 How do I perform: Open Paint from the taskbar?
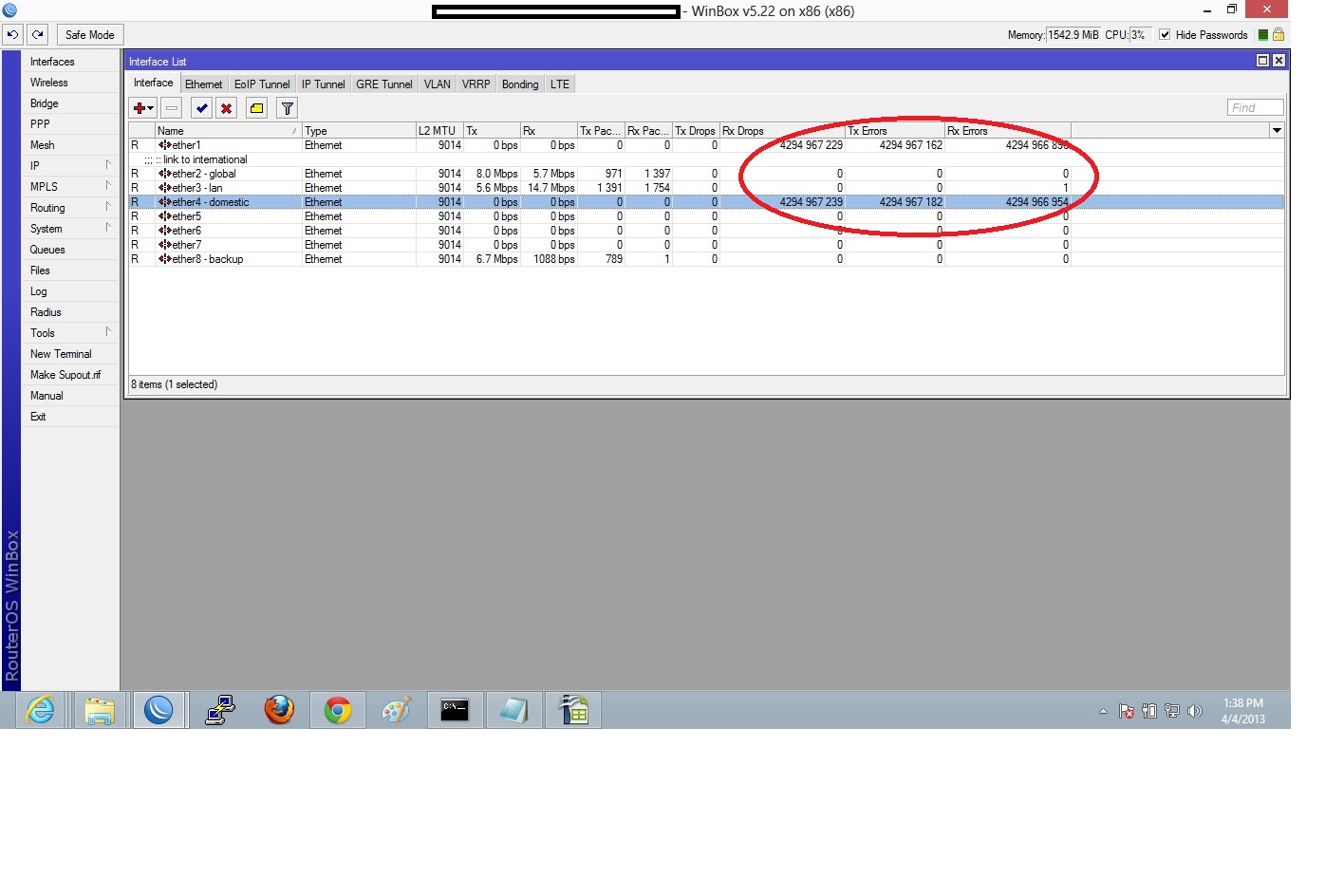[x=397, y=710]
